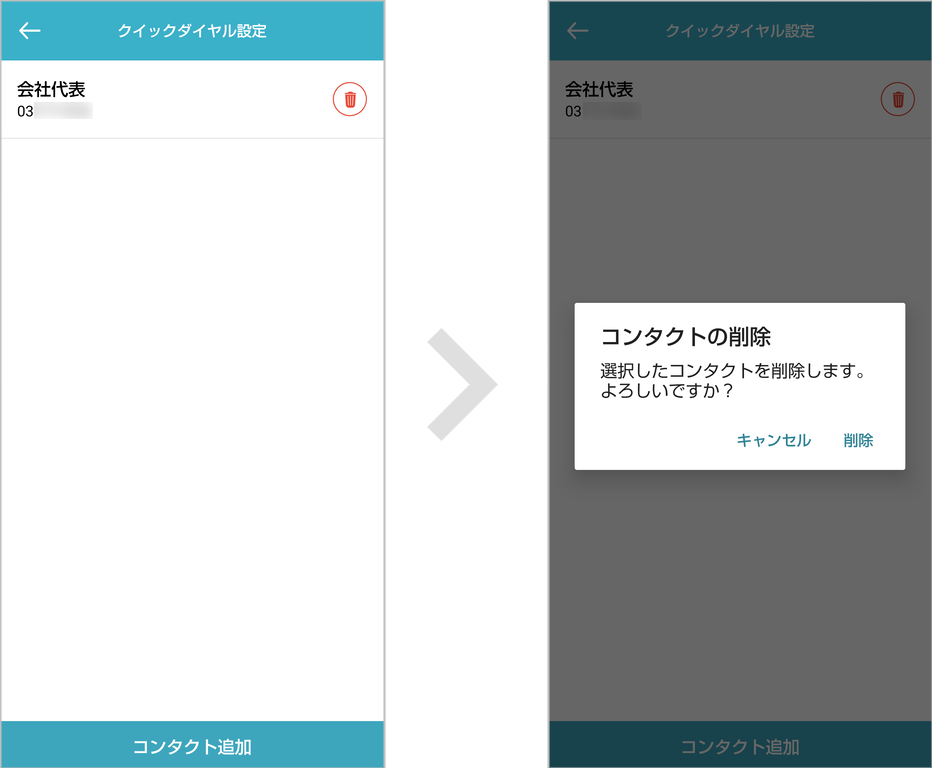The image size is (932, 768).
Task: Tap the red trash icon on the undimmed screen
Action: point(350,99)
